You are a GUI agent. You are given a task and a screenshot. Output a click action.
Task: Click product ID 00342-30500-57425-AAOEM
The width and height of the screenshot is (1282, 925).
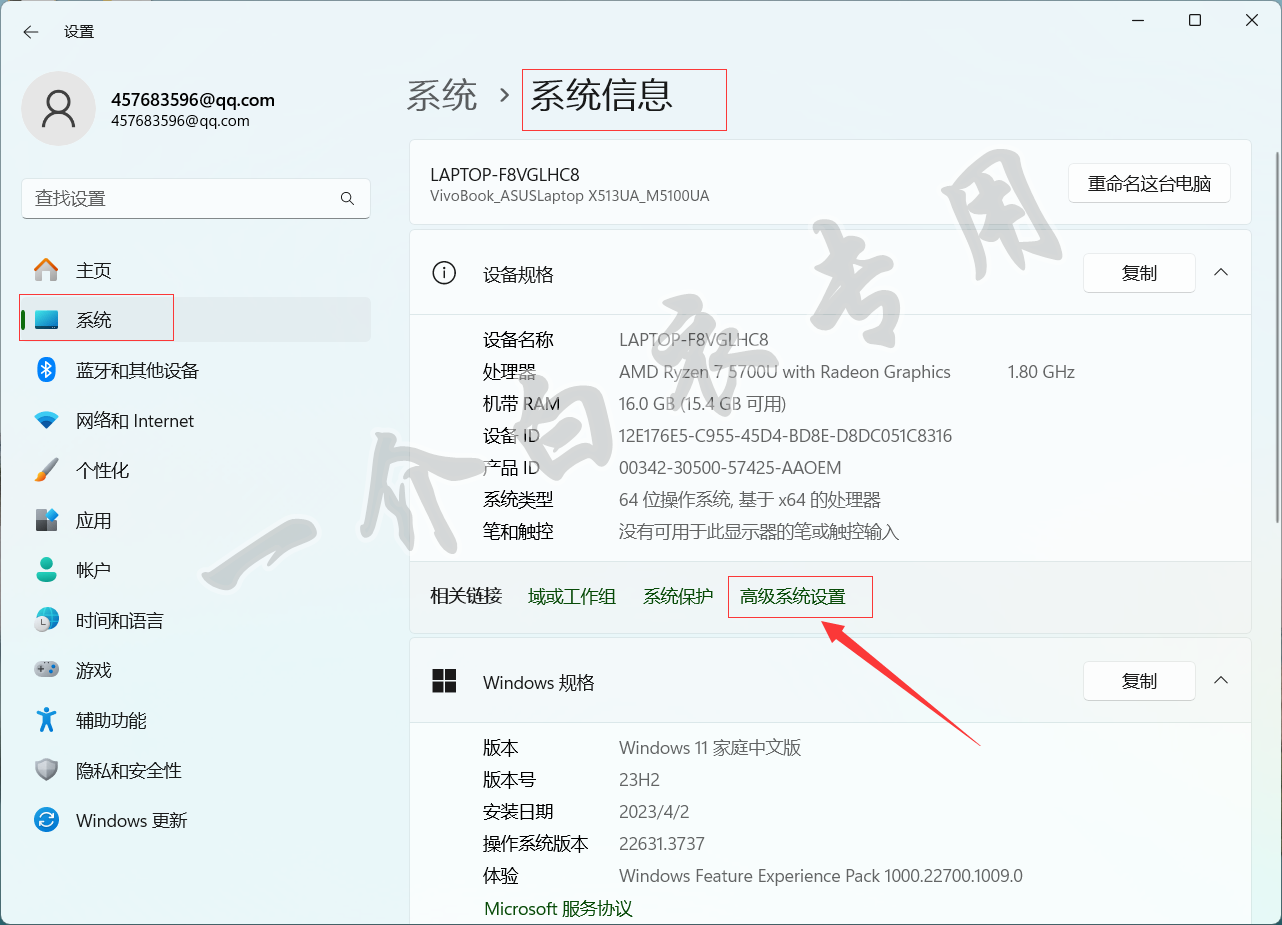(730, 468)
